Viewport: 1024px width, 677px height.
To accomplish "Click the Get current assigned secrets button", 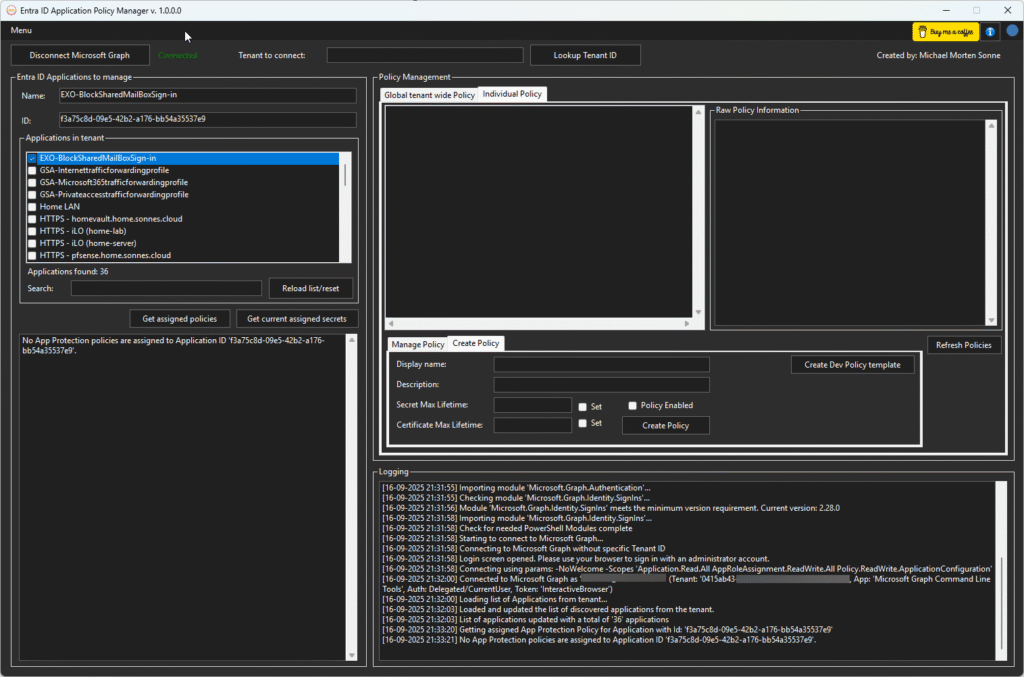I will [x=295, y=319].
